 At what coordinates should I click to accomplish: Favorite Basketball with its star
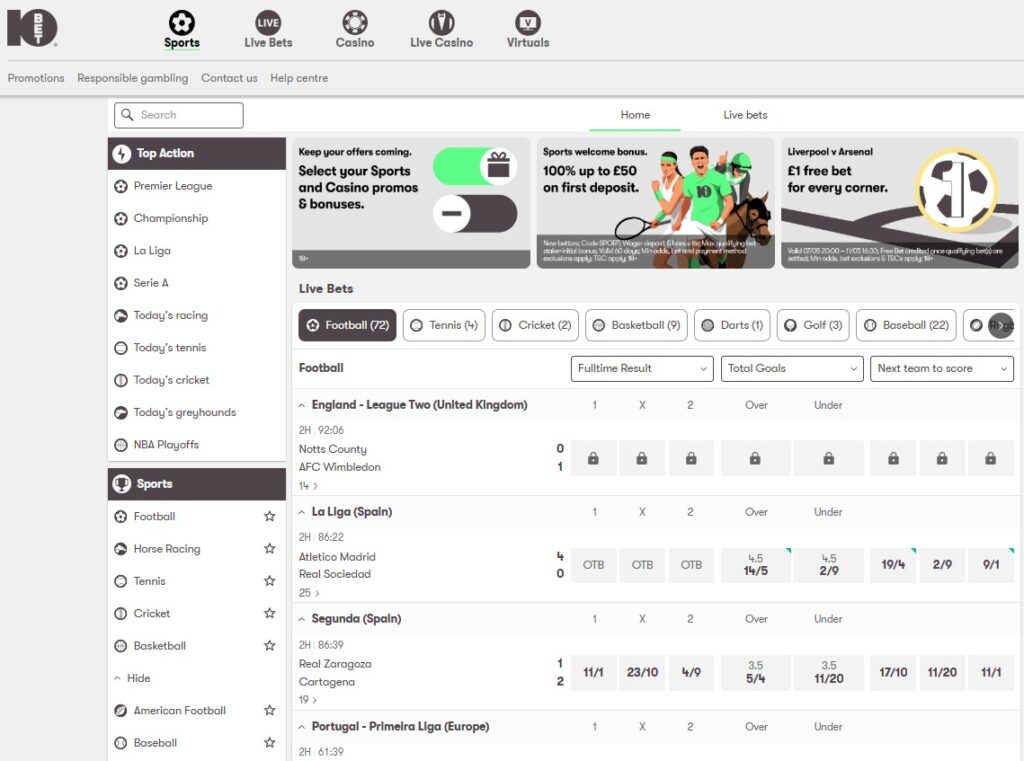(270, 645)
